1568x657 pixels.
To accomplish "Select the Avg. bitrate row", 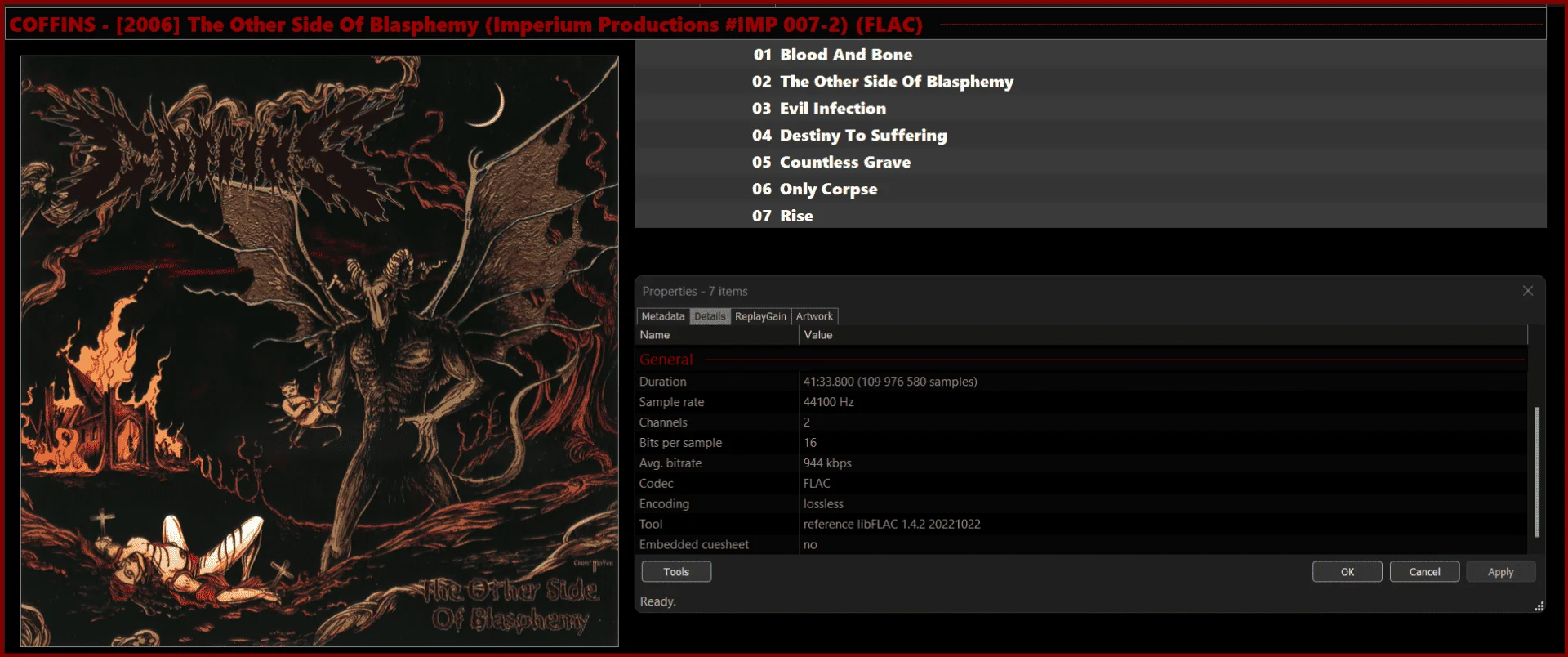I will point(1081,463).
